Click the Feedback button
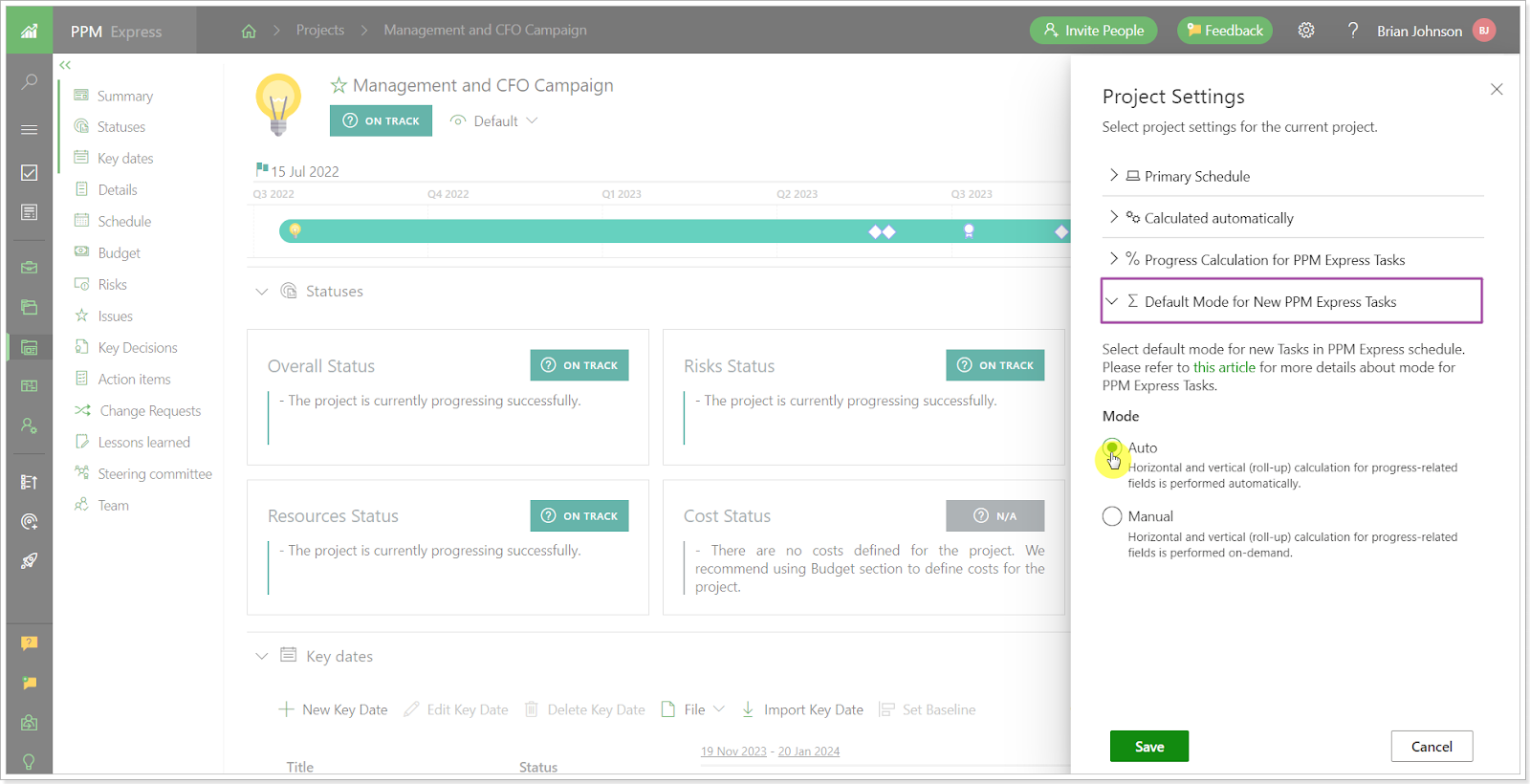 (x=1225, y=31)
